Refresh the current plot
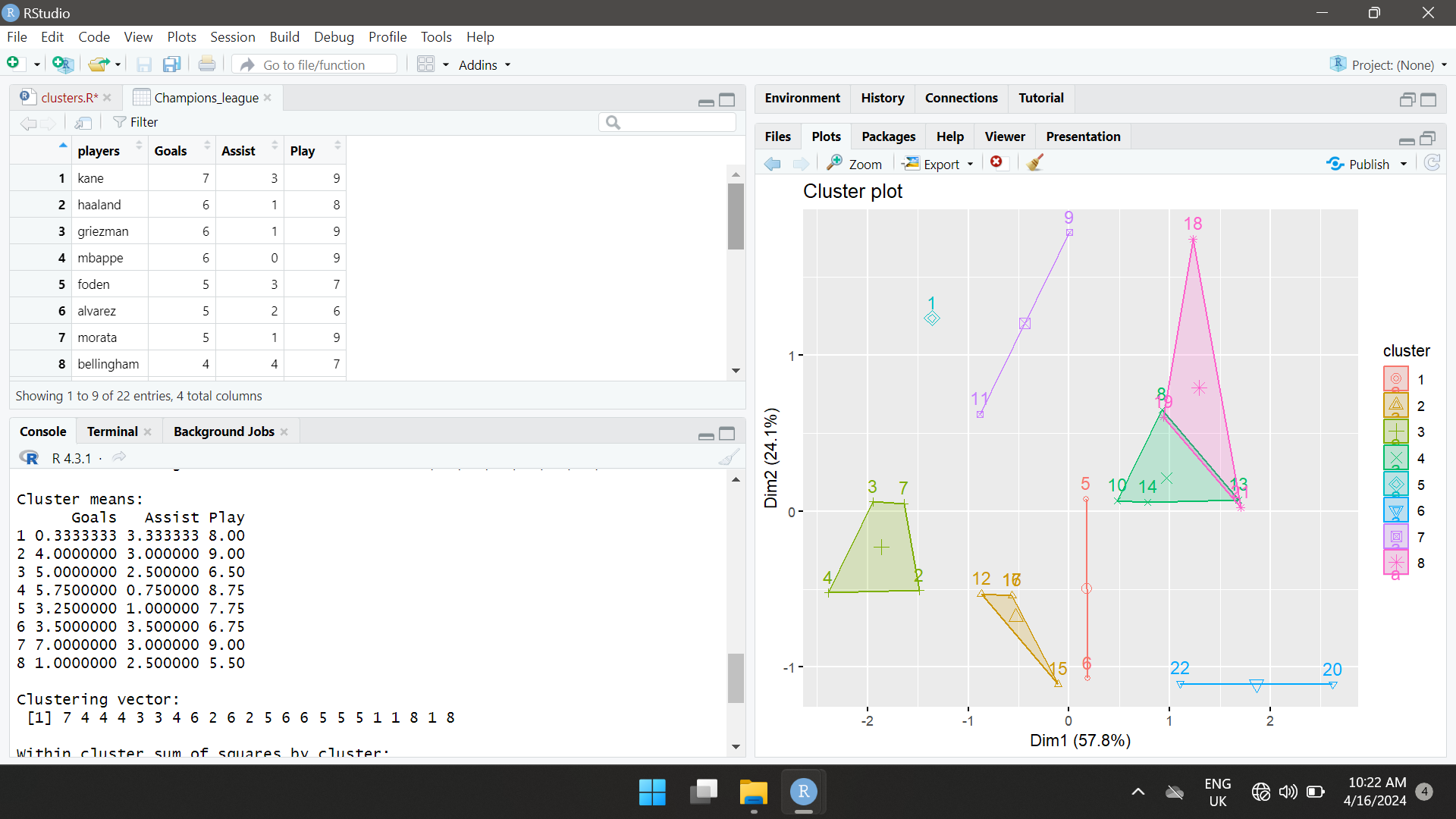1456x819 pixels. (1432, 163)
